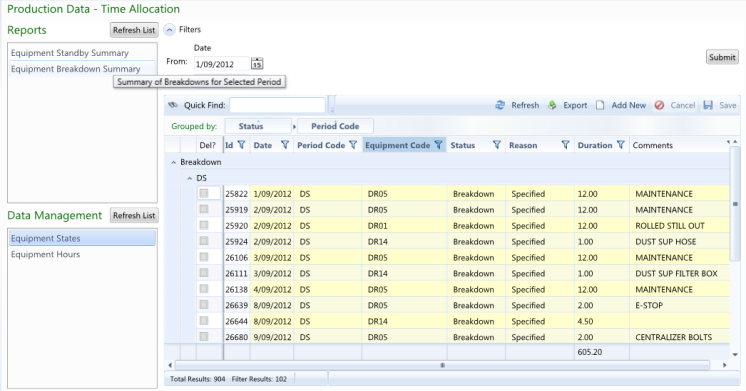Click the Cancel red circle icon
The width and height of the screenshot is (746, 391).
click(x=659, y=105)
